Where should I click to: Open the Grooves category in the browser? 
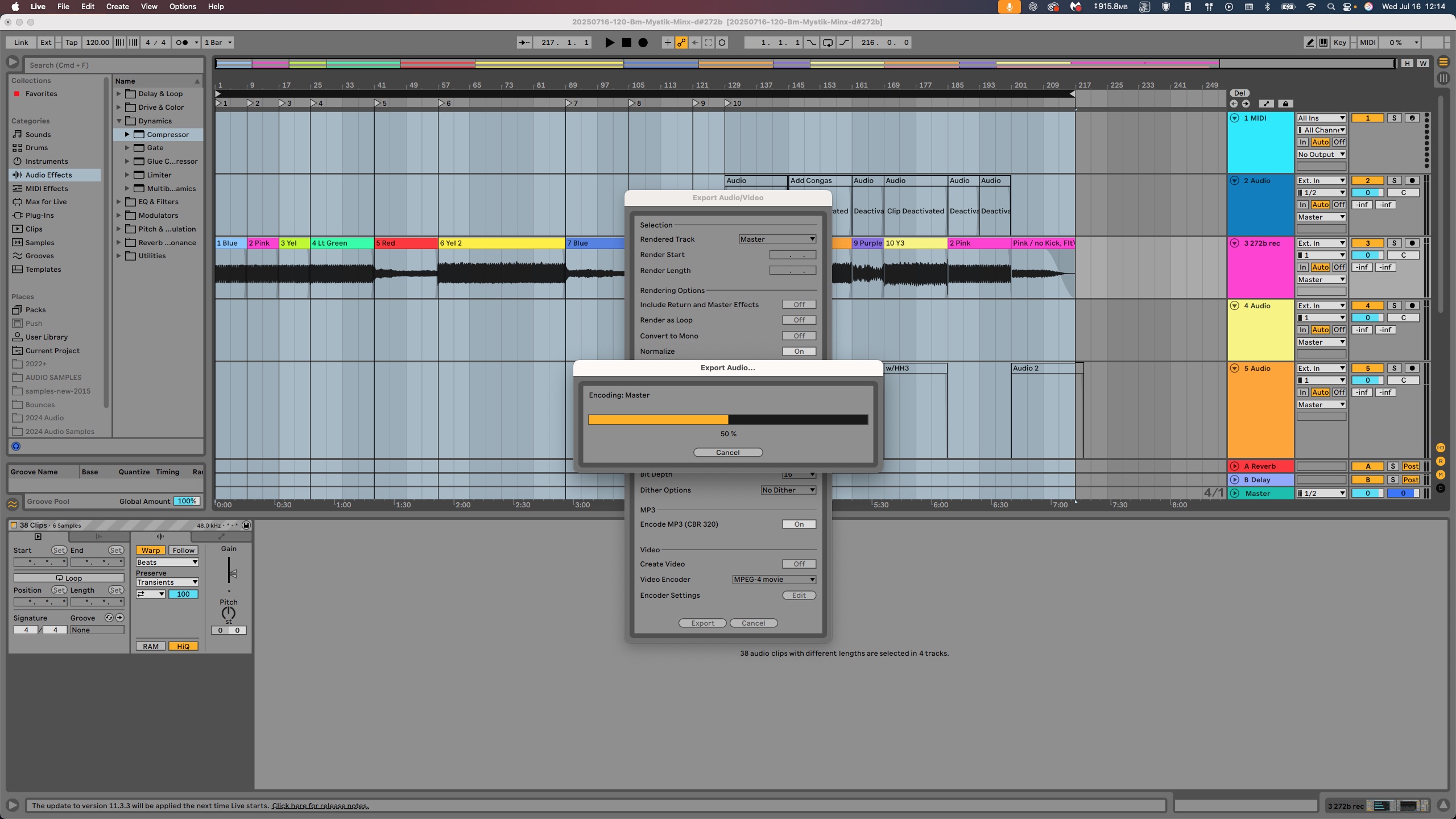39,255
